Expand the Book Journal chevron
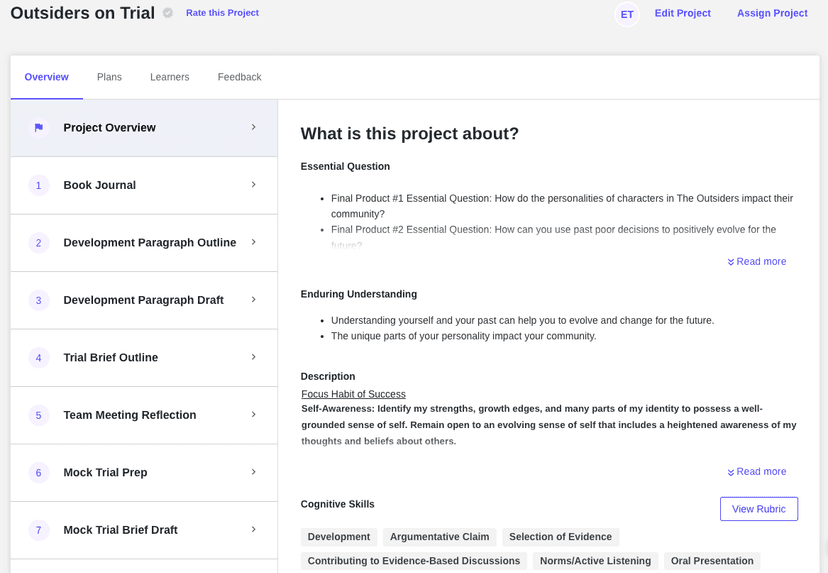This screenshot has height=573, width=828. [253, 185]
